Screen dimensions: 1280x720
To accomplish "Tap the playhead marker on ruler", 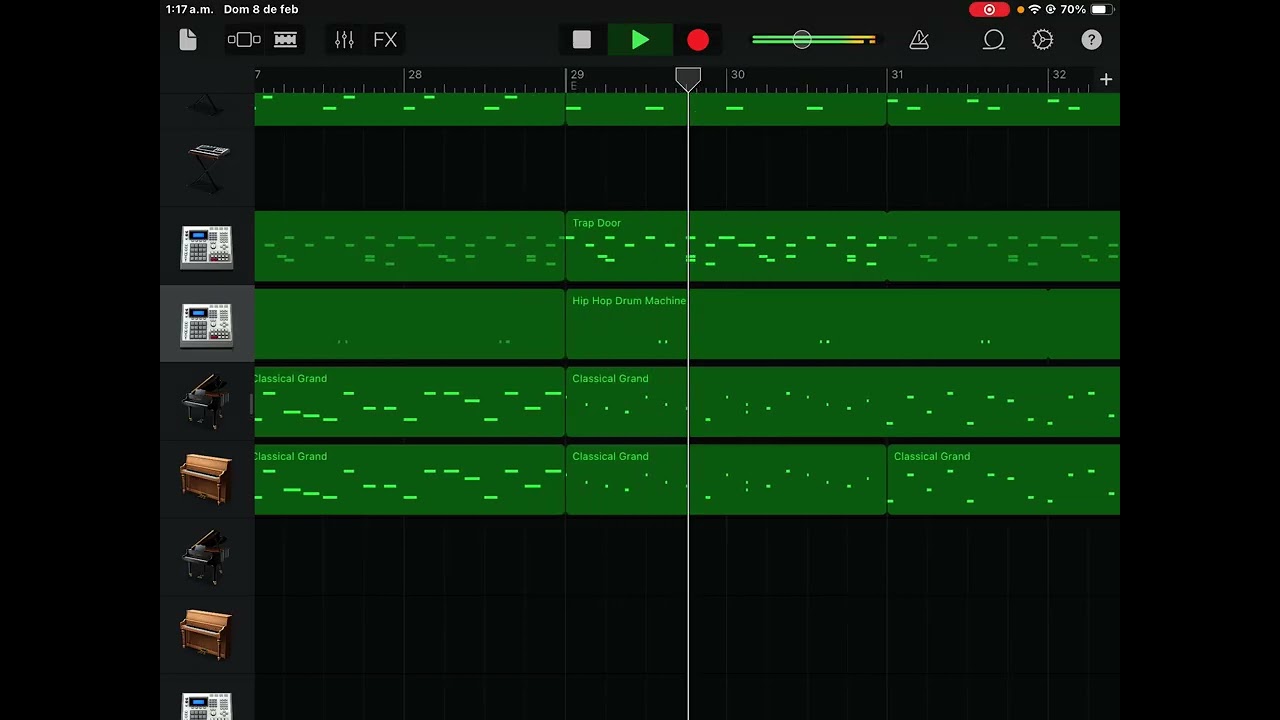I will pyautogui.click(x=688, y=79).
